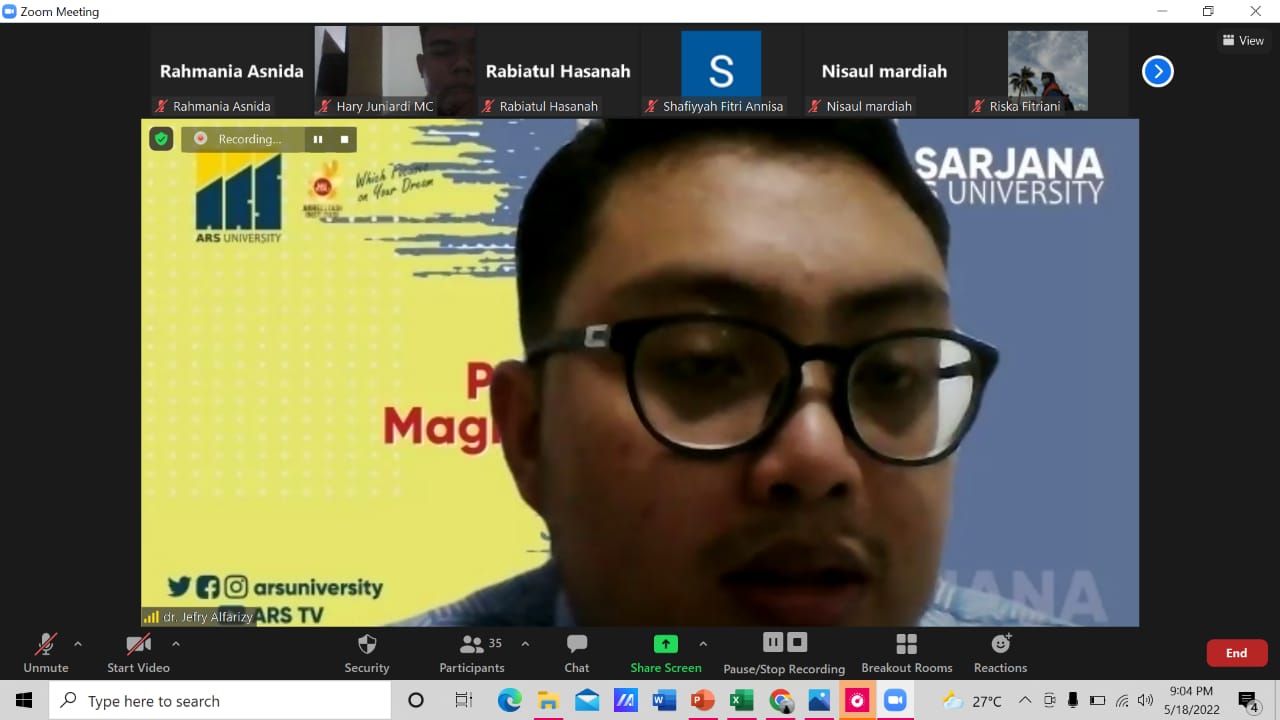Viewport: 1280px width, 720px height.
Task: Open PowerPoint from the taskbar
Action: (x=703, y=701)
